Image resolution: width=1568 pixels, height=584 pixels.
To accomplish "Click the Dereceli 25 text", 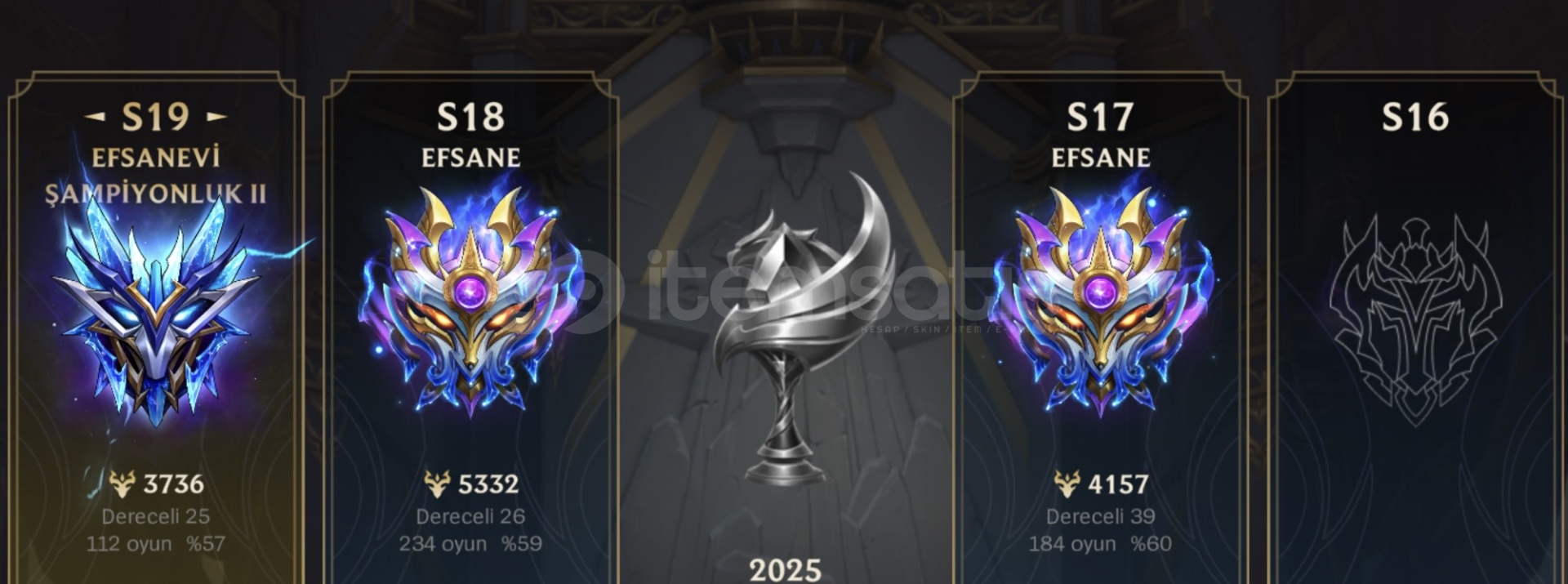I will tap(156, 516).
